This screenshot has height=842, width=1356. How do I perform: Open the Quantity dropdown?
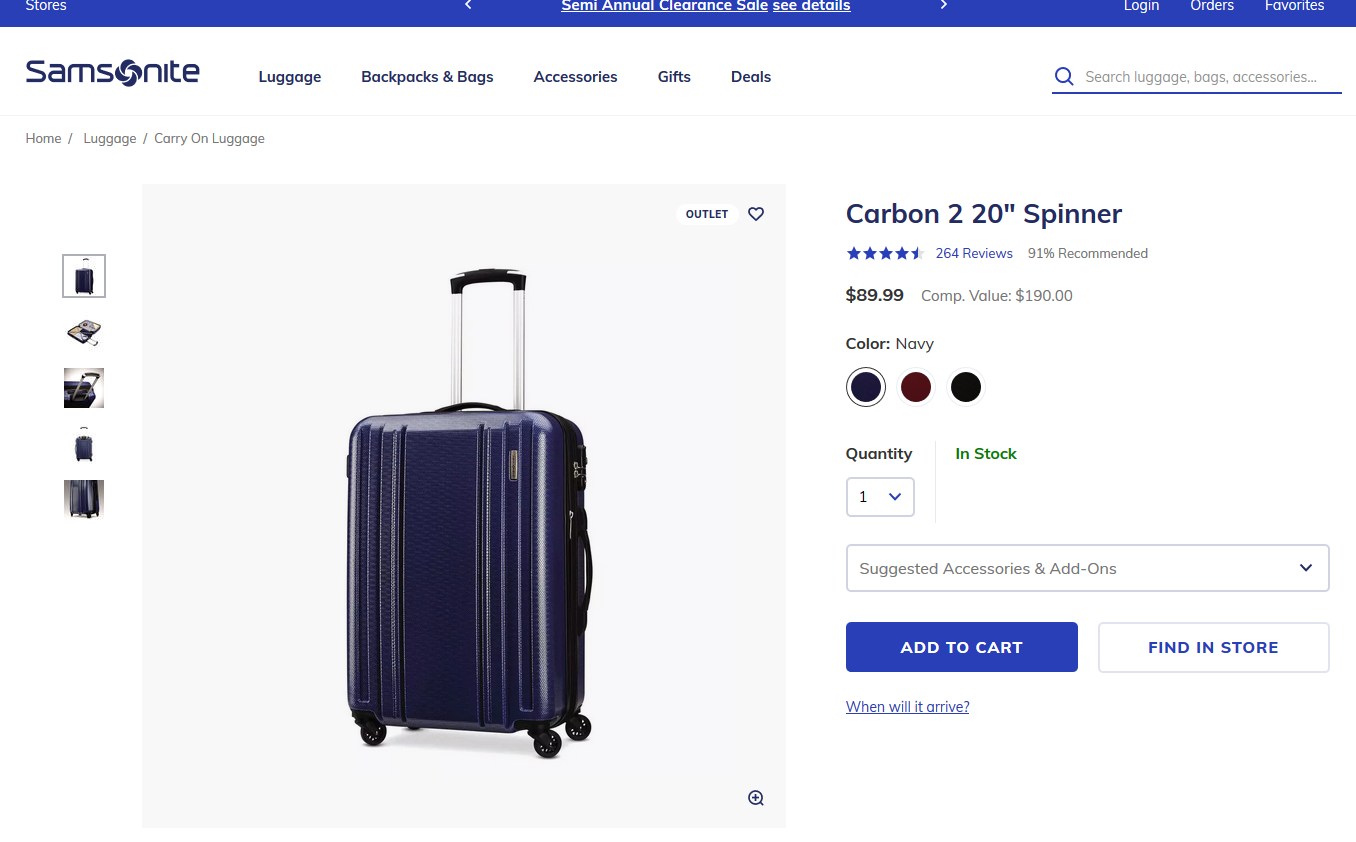click(880, 497)
